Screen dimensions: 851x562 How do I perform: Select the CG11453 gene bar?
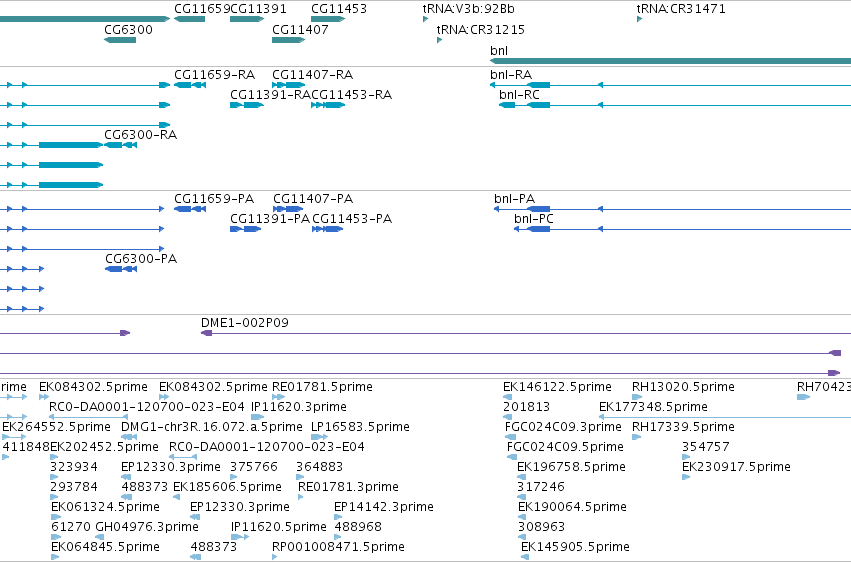[328, 19]
